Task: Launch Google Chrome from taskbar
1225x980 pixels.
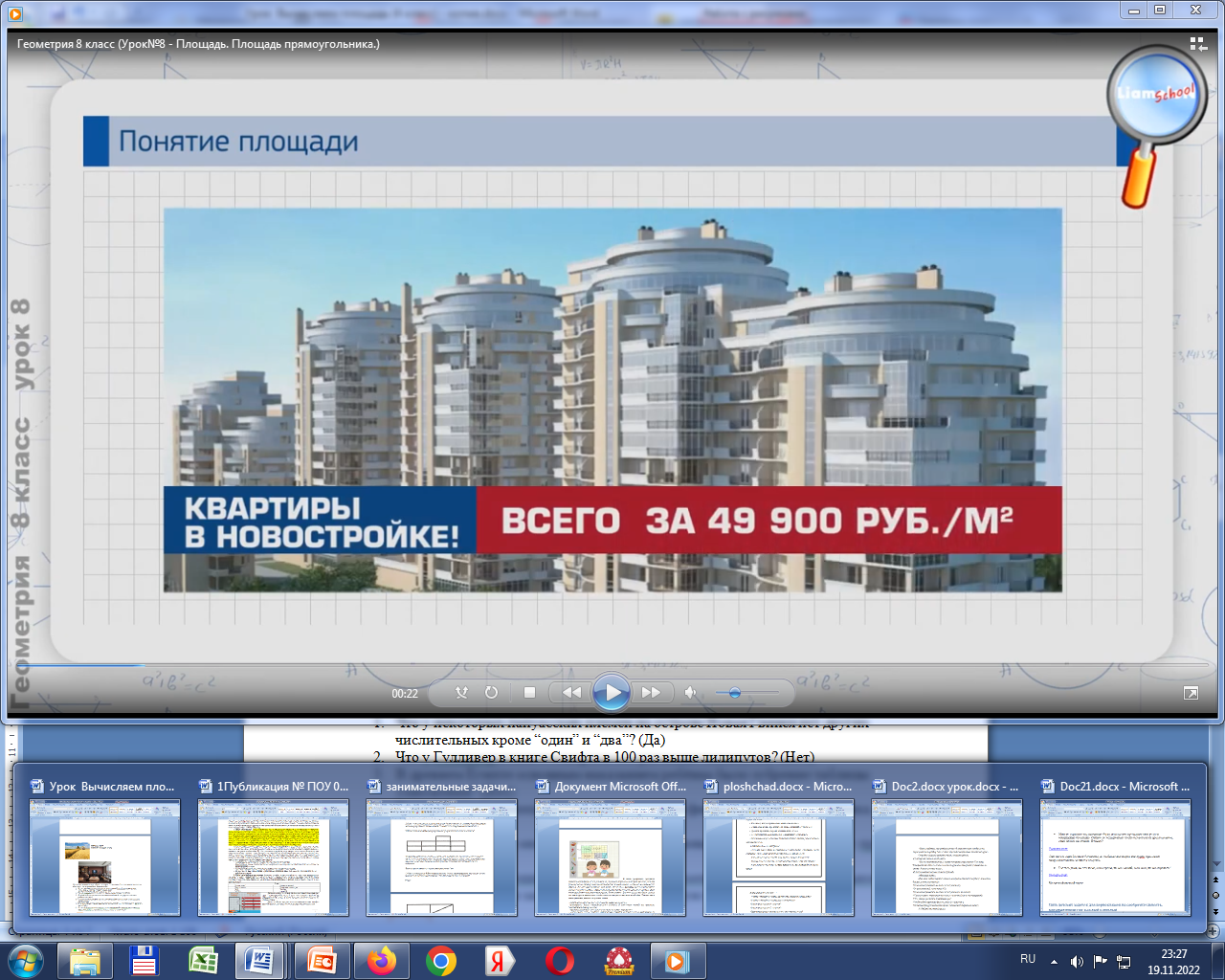Action: [x=441, y=961]
